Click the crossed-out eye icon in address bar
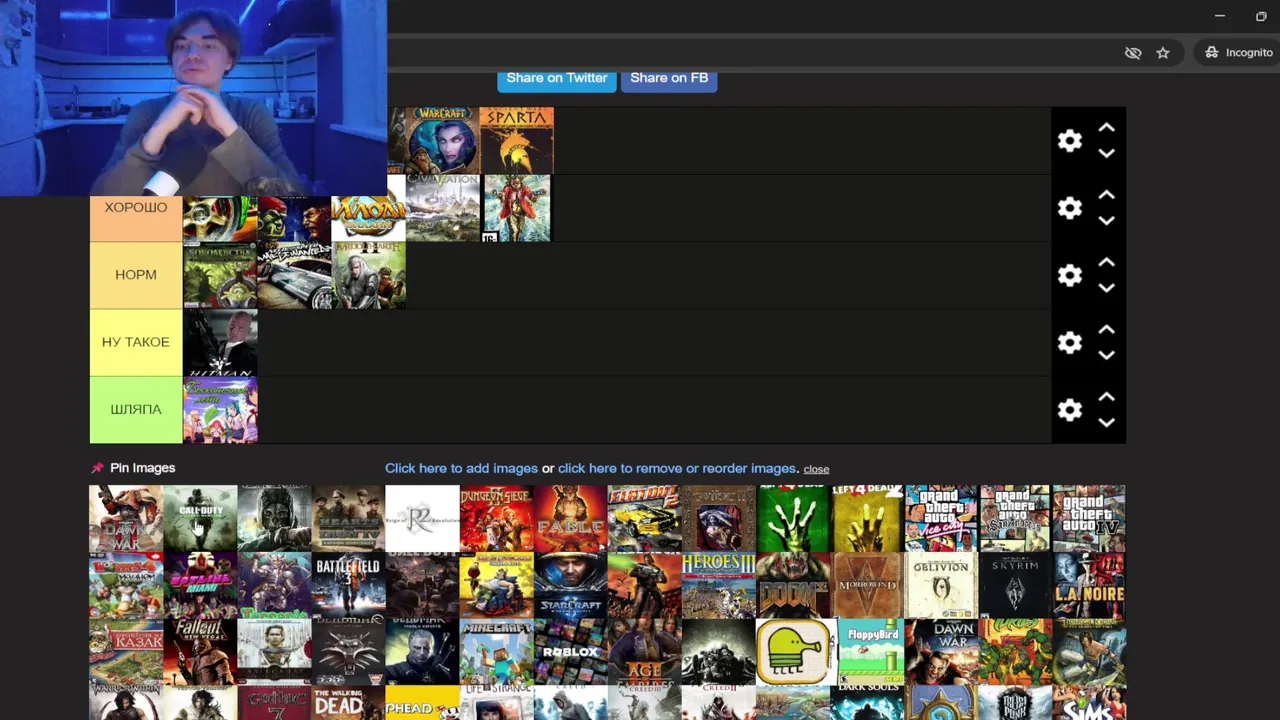 1133,53
